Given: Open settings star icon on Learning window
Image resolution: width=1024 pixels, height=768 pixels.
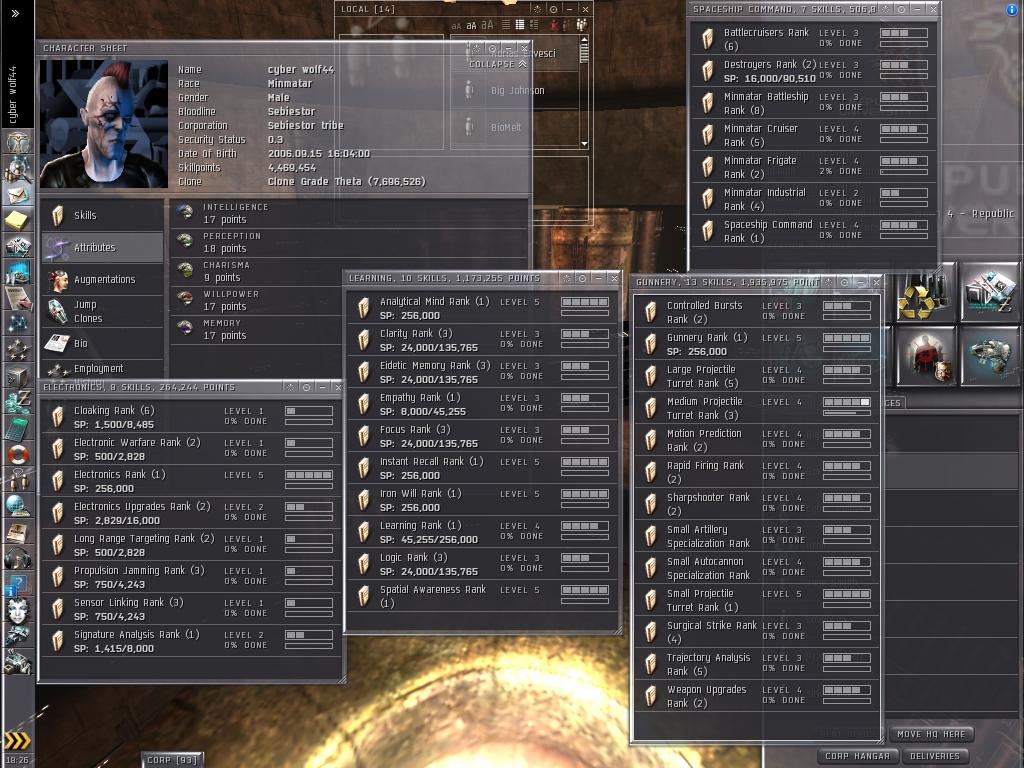Looking at the screenshot, I should 566,278.
